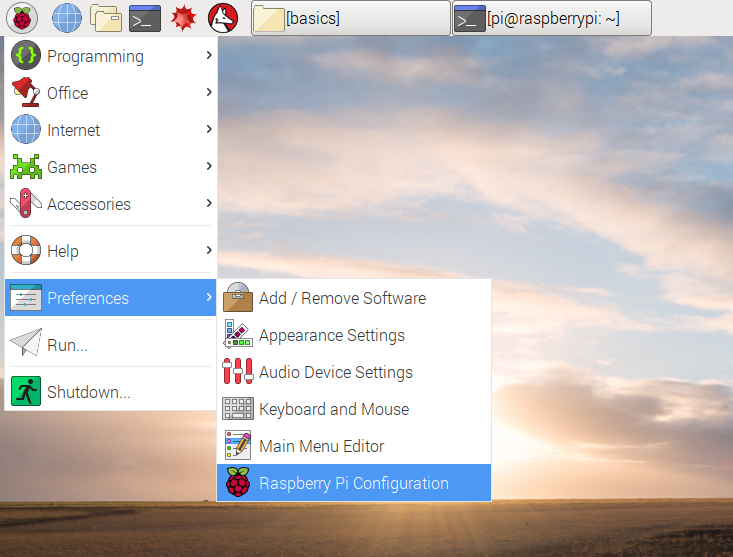Click the Raspberry Pi main menu icon

click(x=22, y=18)
